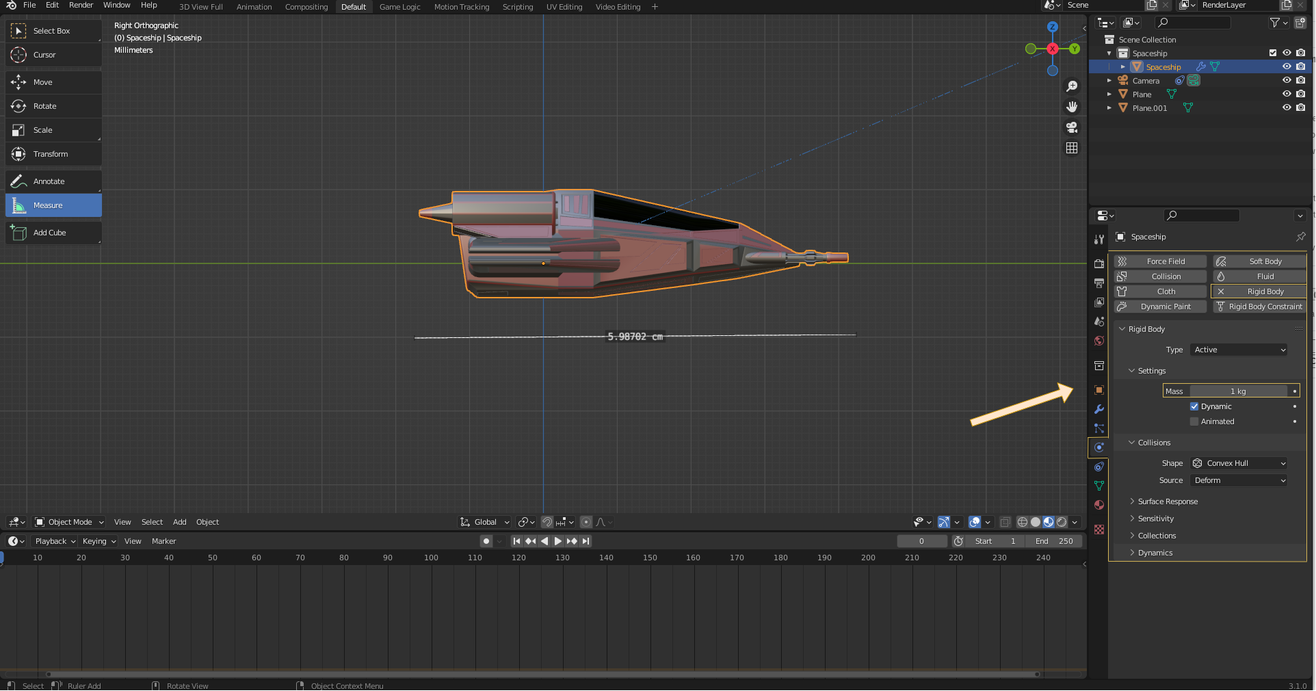Switch to the Scripting workspace tab
This screenshot has width=1316, height=691.
(517, 7)
